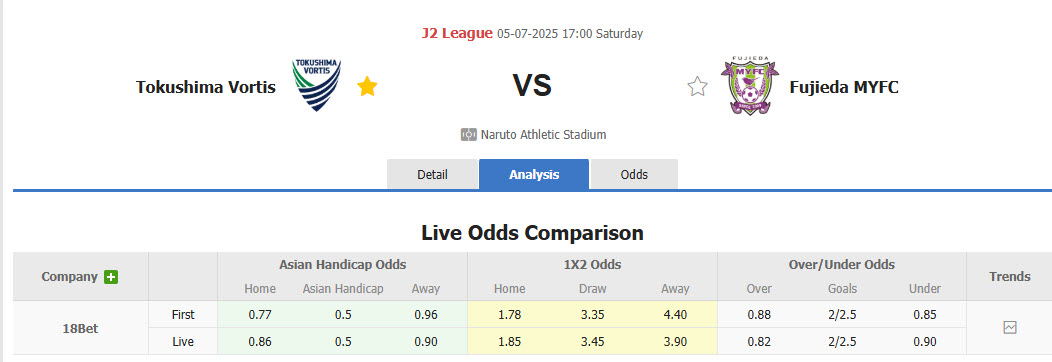Click the stadium icon beside Naruto Athletic Stadium
The width and height of the screenshot is (1052, 362).
468,135
